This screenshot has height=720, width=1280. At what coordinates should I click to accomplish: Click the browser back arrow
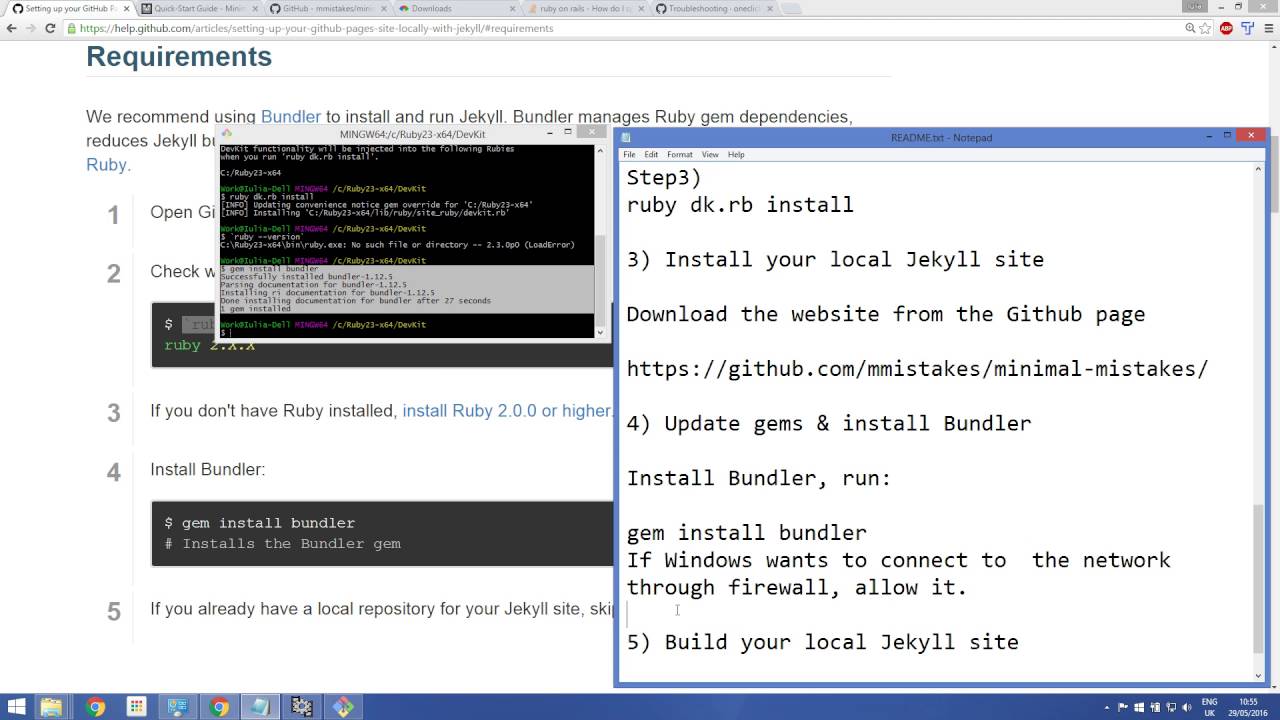coord(11,28)
